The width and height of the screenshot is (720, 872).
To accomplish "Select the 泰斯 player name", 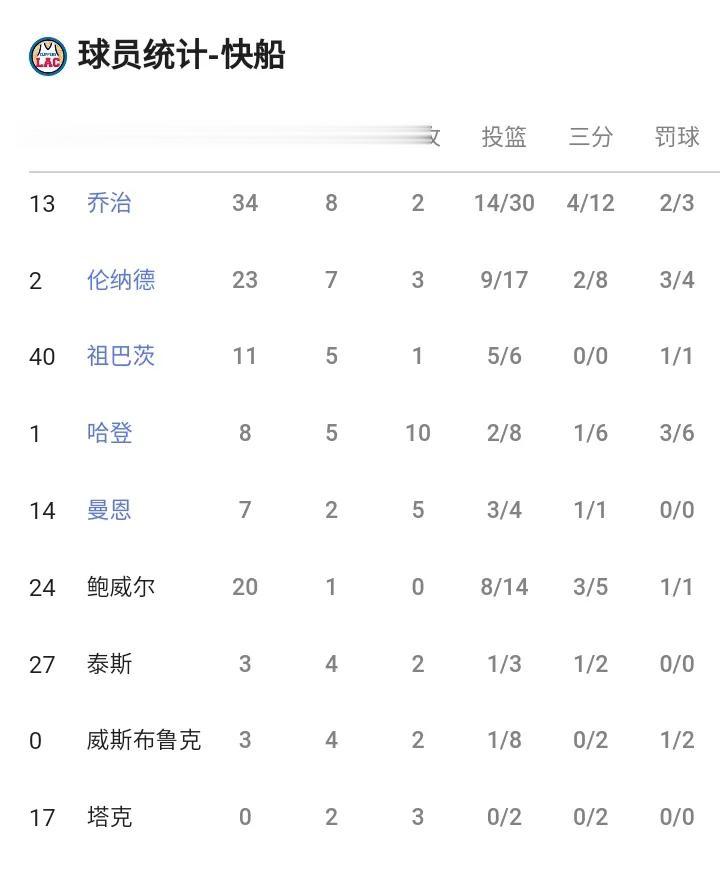I will tap(109, 663).
